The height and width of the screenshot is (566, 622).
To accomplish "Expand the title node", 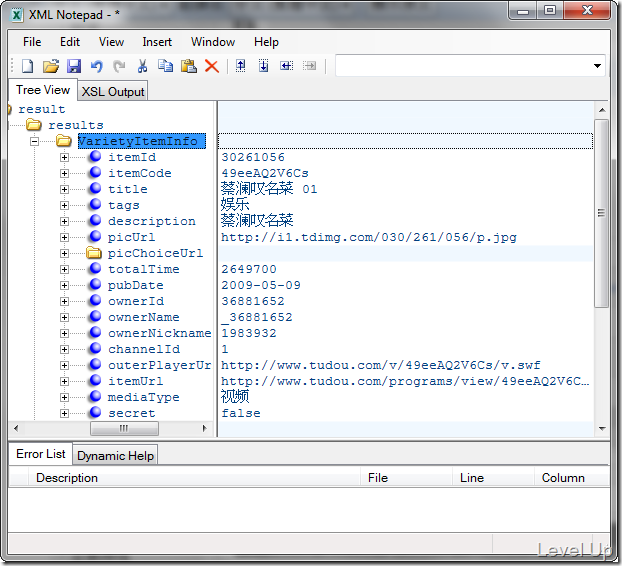I will pyautogui.click(x=64, y=189).
